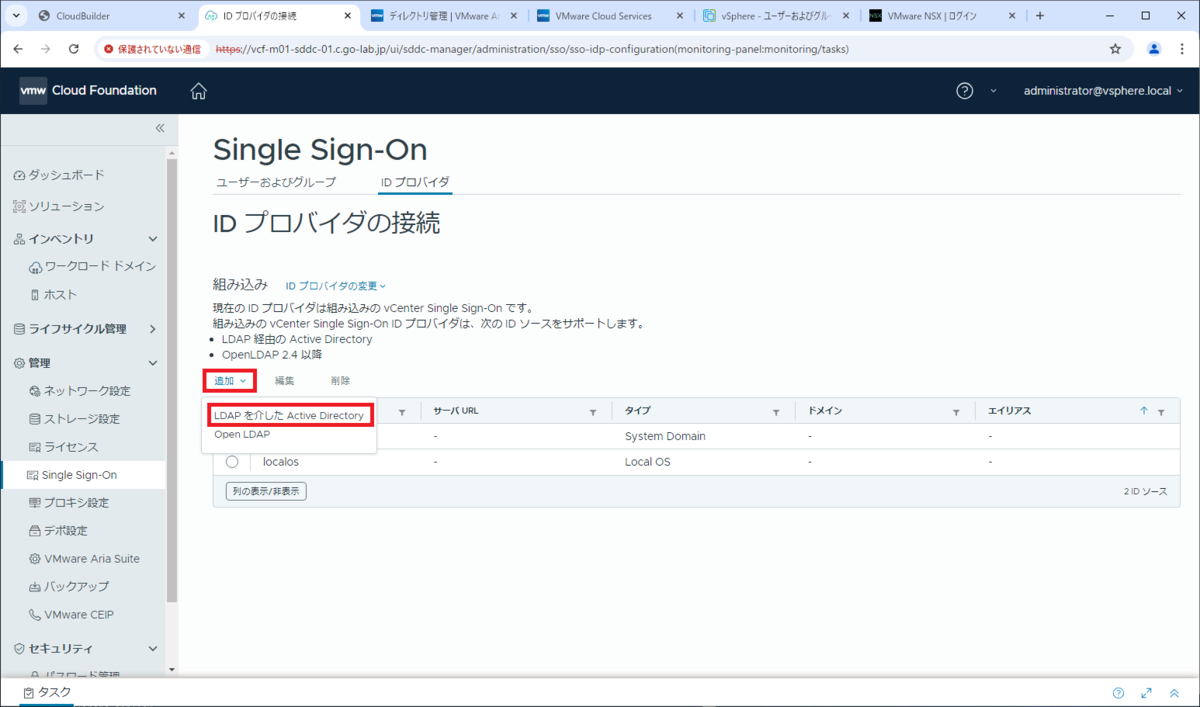Switch to VMware NSX ログイン browser tab
The width and height of the screenshot is (1200, 707).
[x=940, y=16]
